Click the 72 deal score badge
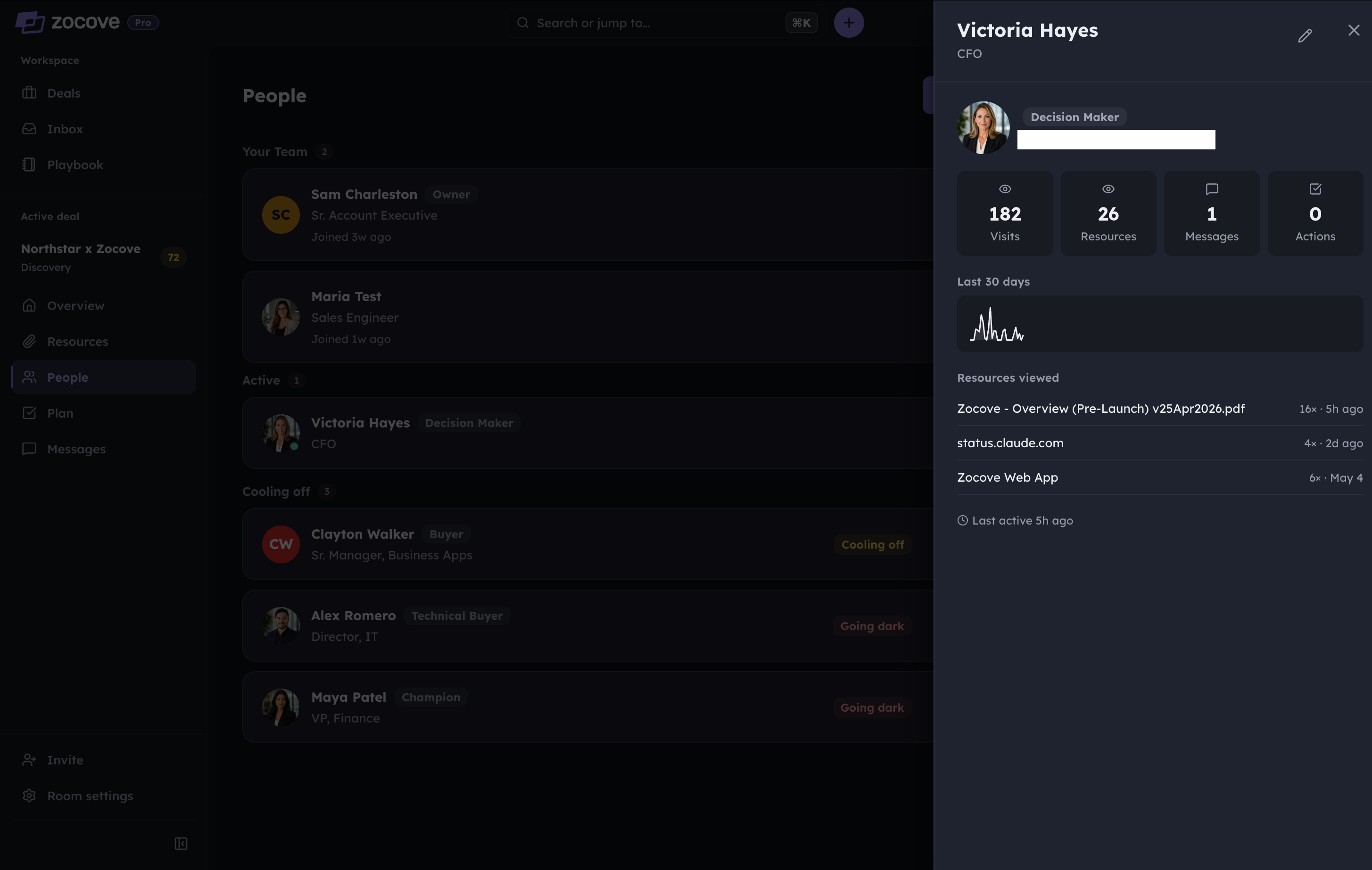The image size is (1372, 870). 173,257
